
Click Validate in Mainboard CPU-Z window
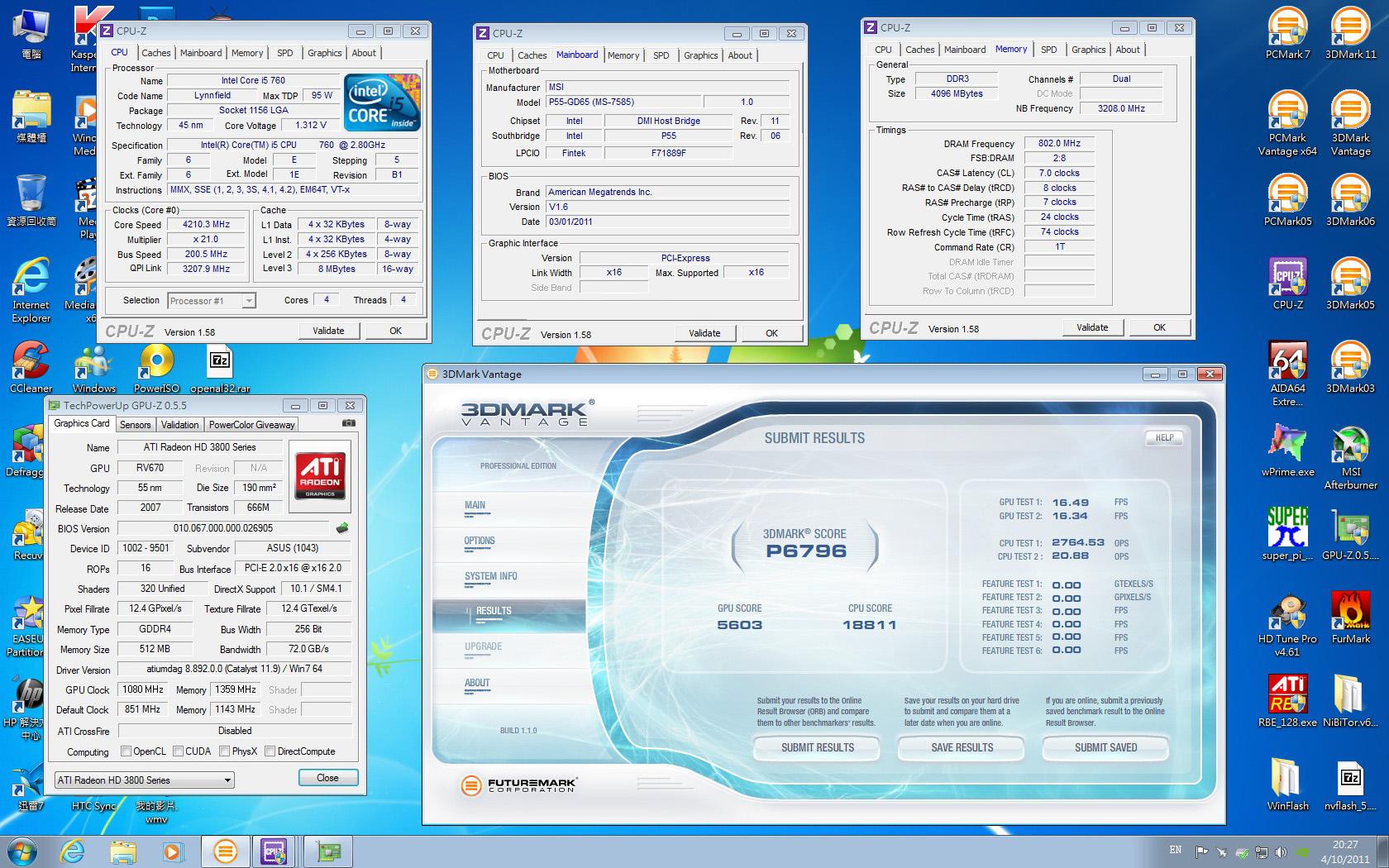704,333
